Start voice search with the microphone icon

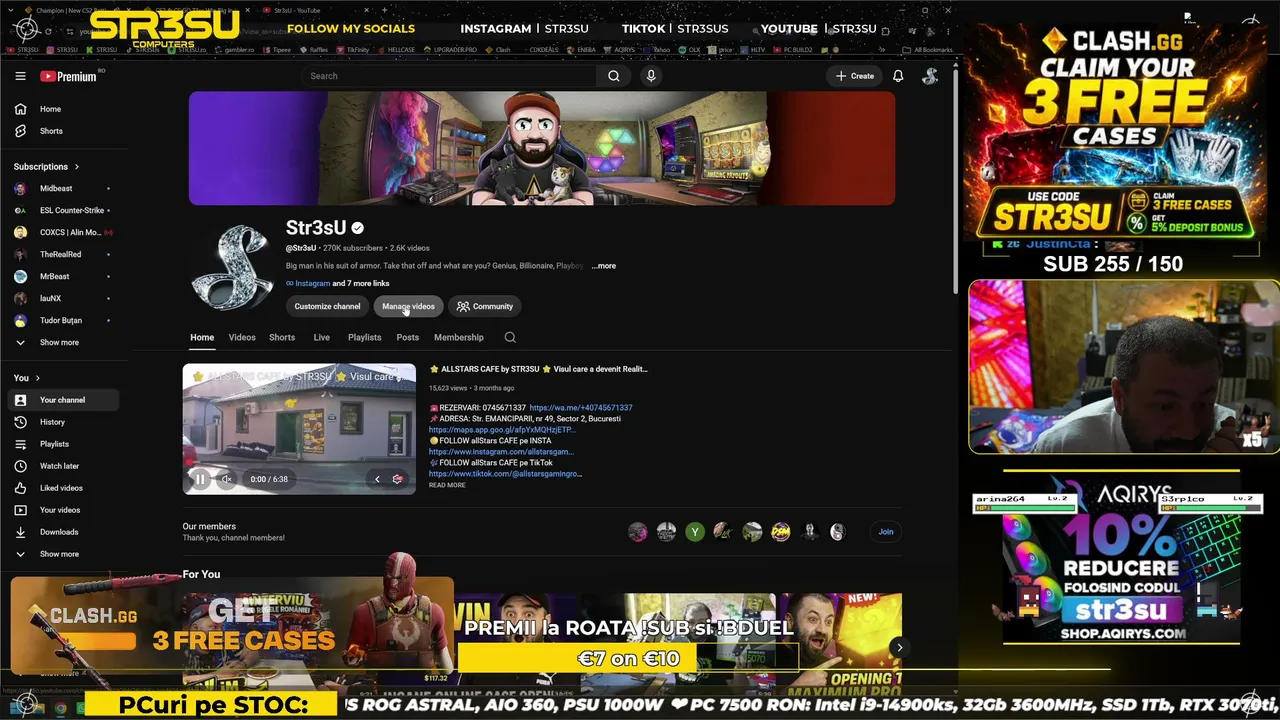pyautogui.click(x=651, y=76)
